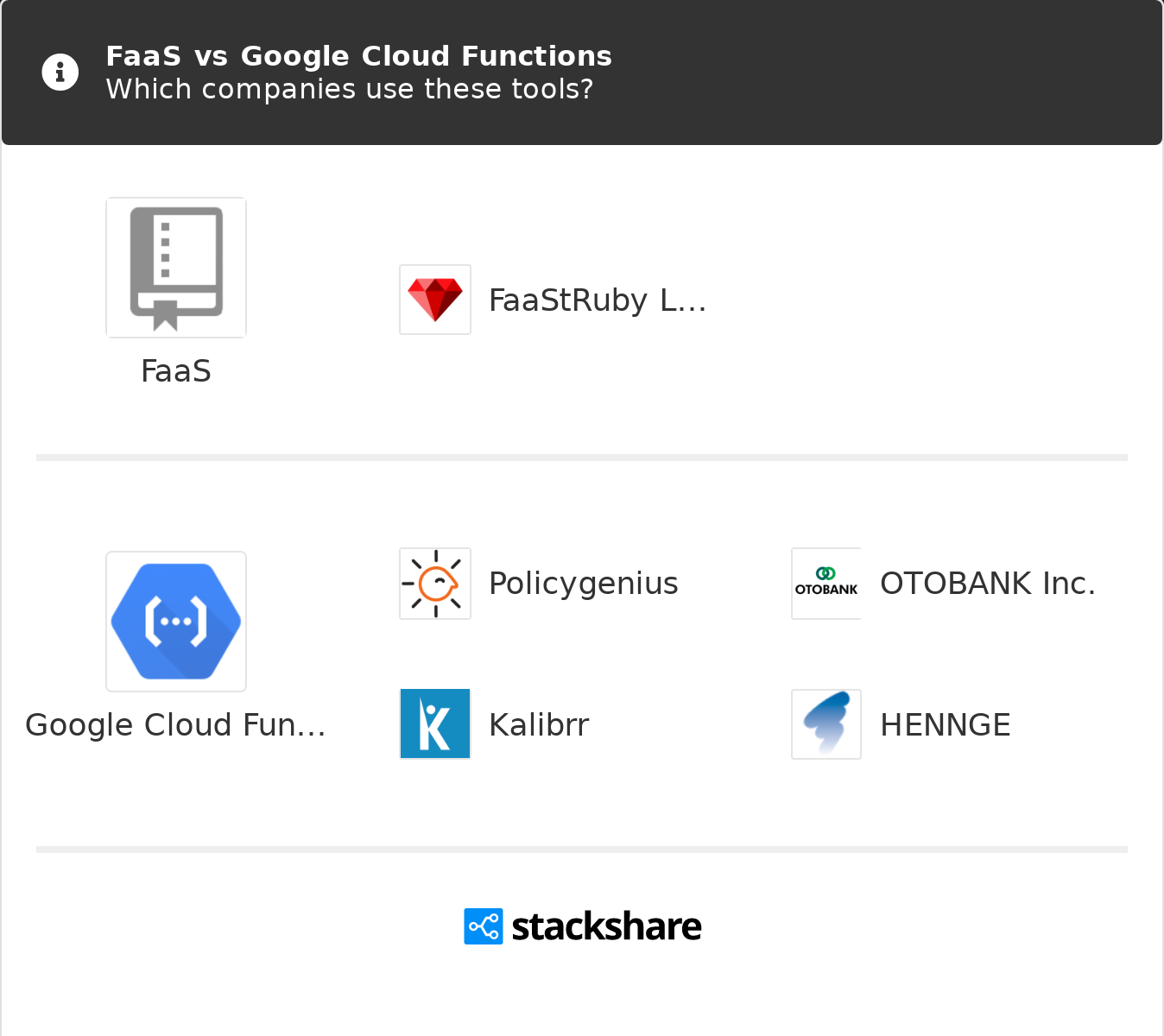The width and height of the screenshot is (1164, 1036).
Task: Click the info icon in the header
Action: coord(60,73)
